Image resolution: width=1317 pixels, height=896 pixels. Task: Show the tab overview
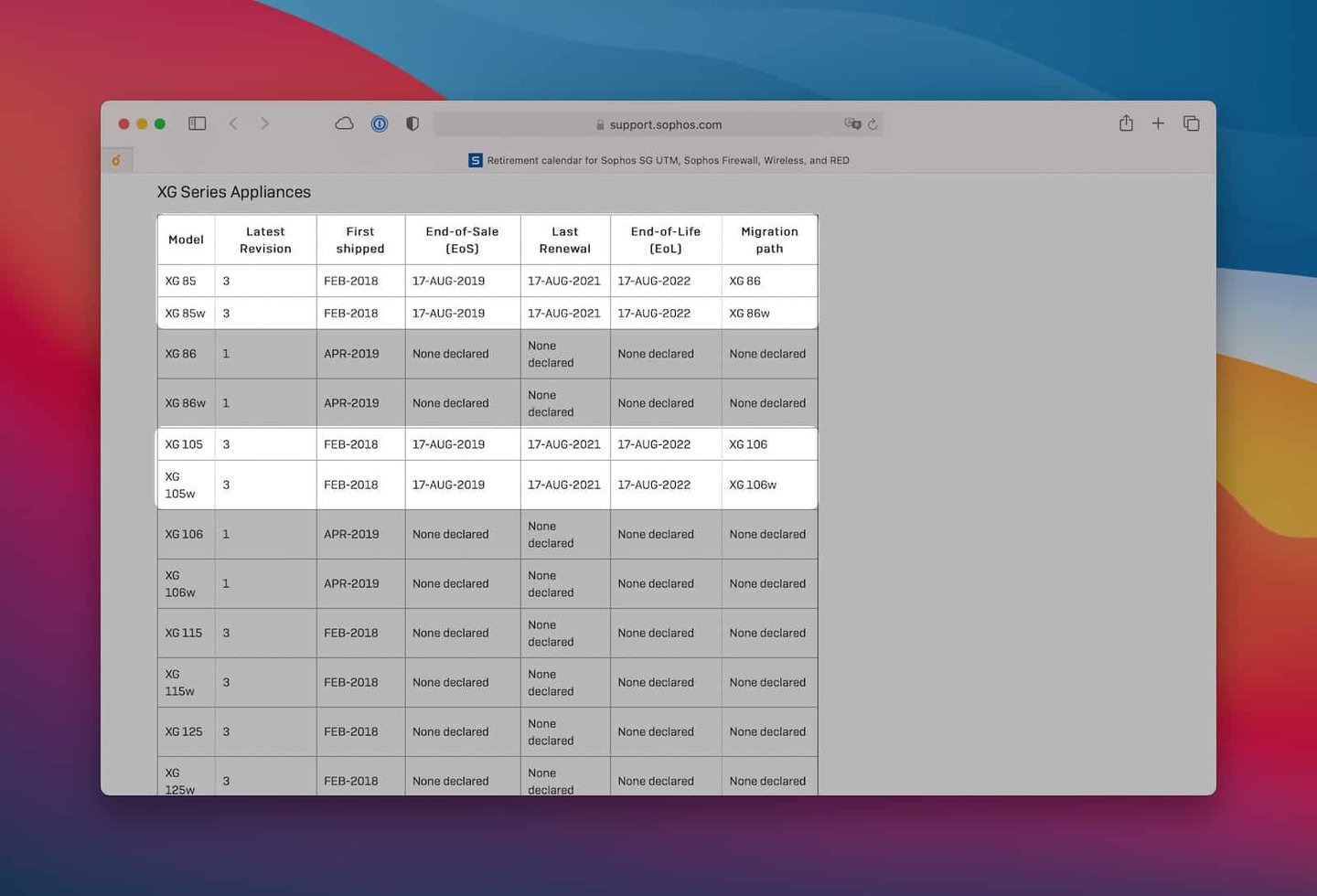click(1191, 123)
